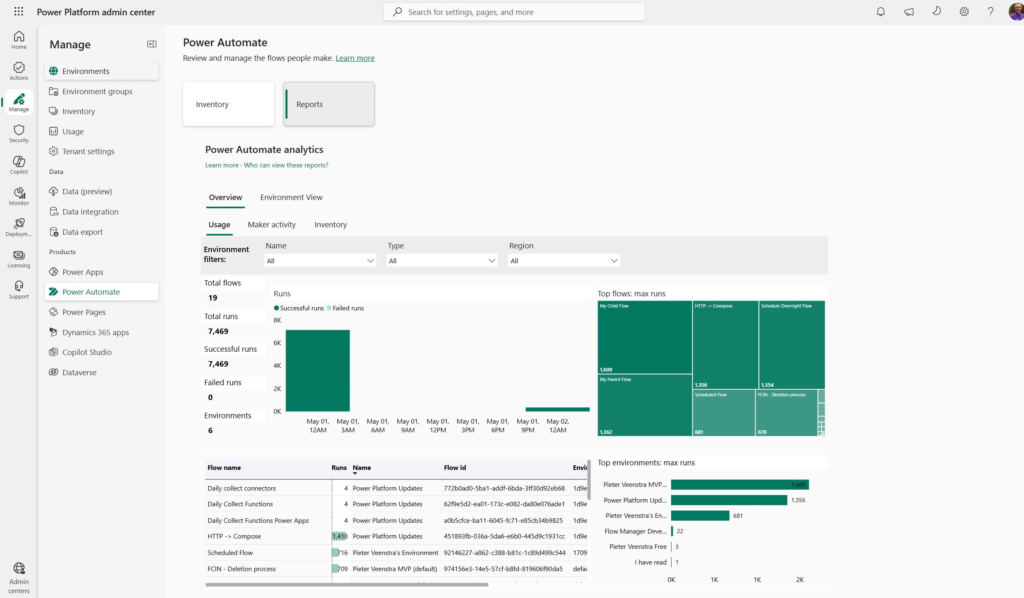
Task: Click the FCIN - Deletion process row
Action: tap(396, 569)
